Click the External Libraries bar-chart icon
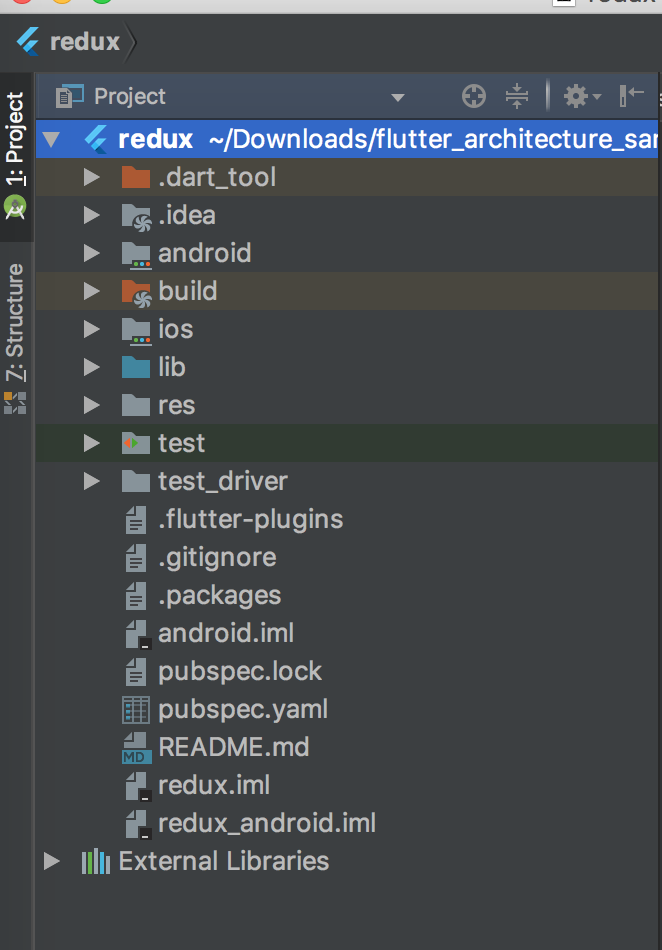Viewport: 662px width, 950px height. tap(96, 862)
